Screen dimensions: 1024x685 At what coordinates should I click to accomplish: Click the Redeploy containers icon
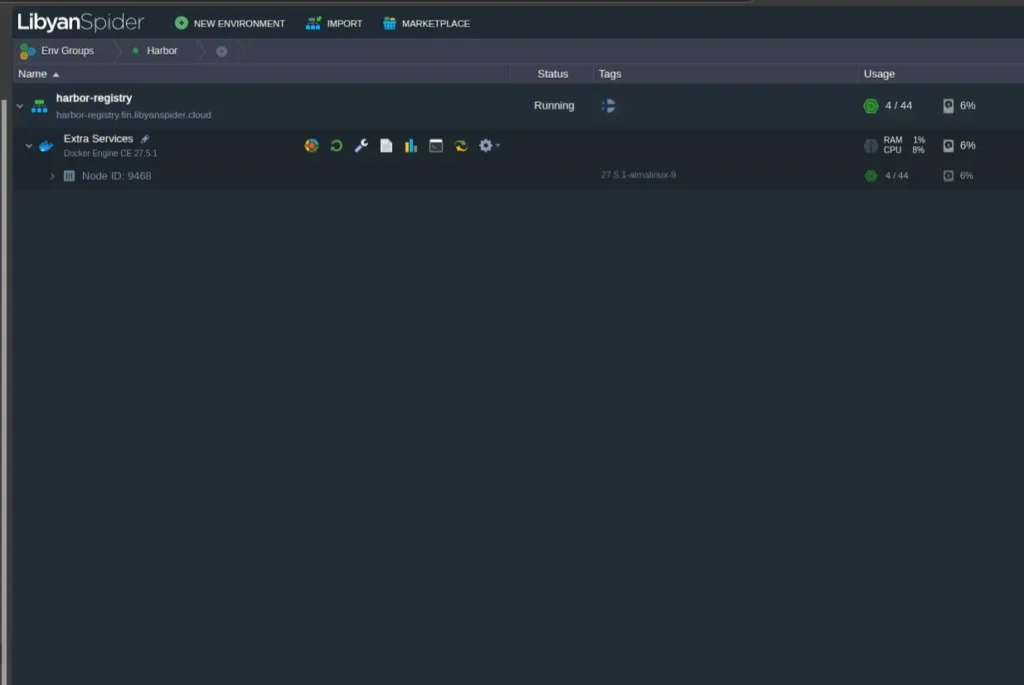(461, 146)
